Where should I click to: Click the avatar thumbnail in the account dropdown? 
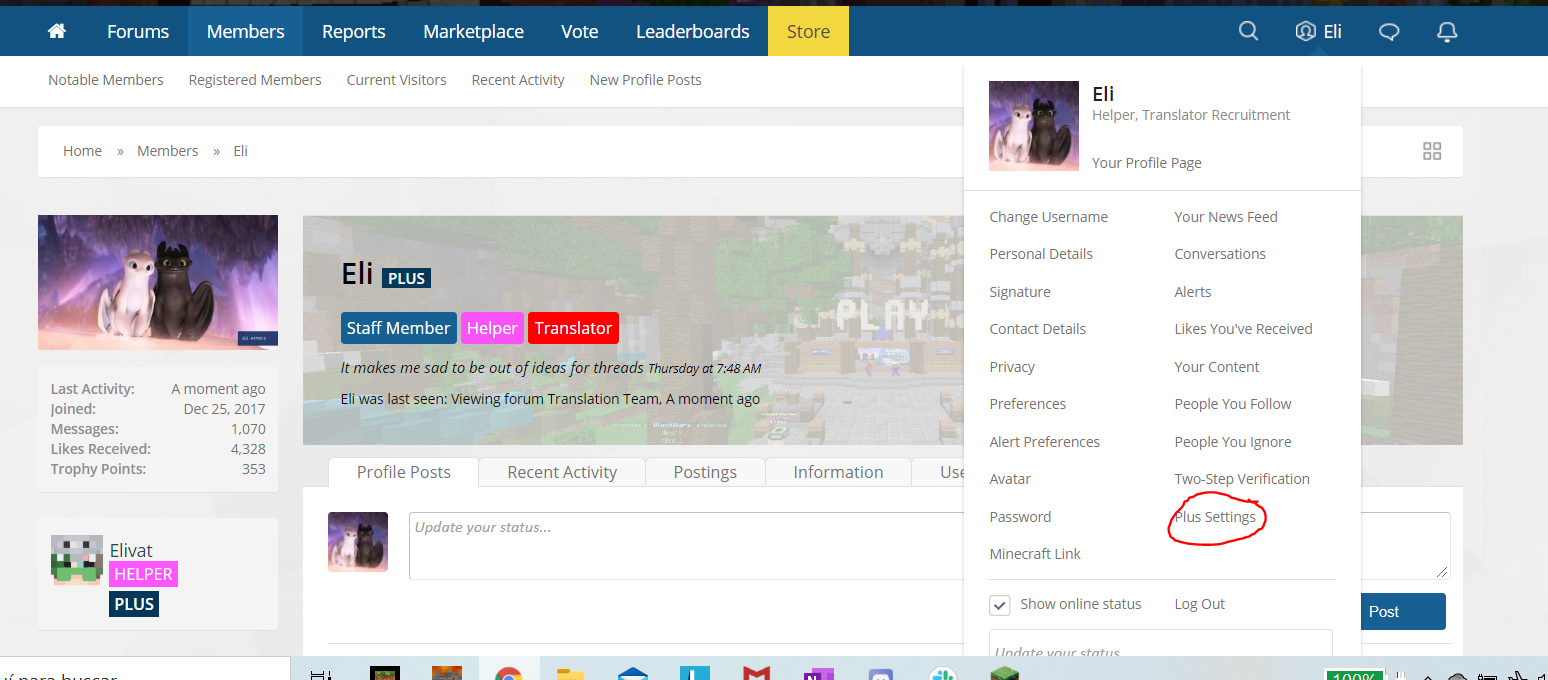click(x=1034, y=126)
